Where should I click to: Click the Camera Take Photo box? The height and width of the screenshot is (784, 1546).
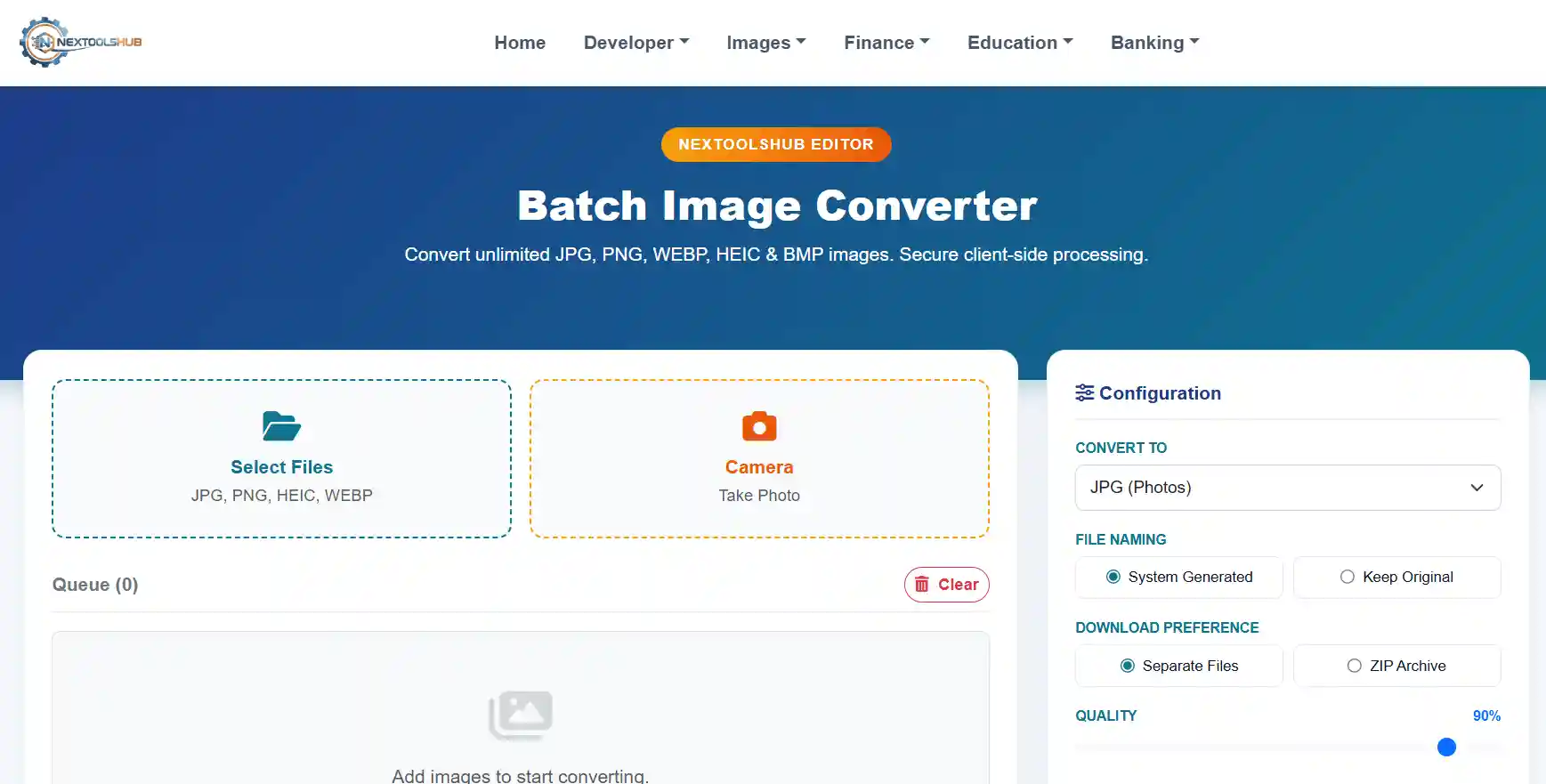pyautogui.click(x=759, y=459)
